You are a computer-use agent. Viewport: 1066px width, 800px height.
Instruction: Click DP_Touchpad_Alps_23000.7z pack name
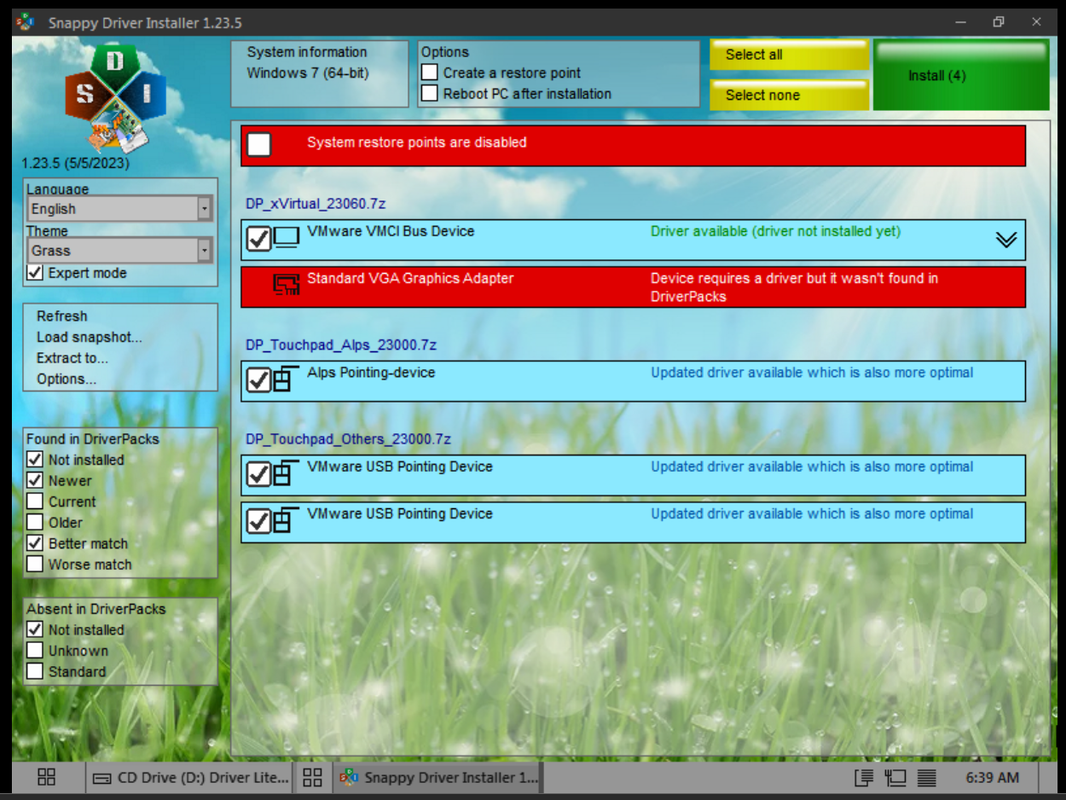tap(341, 345)
